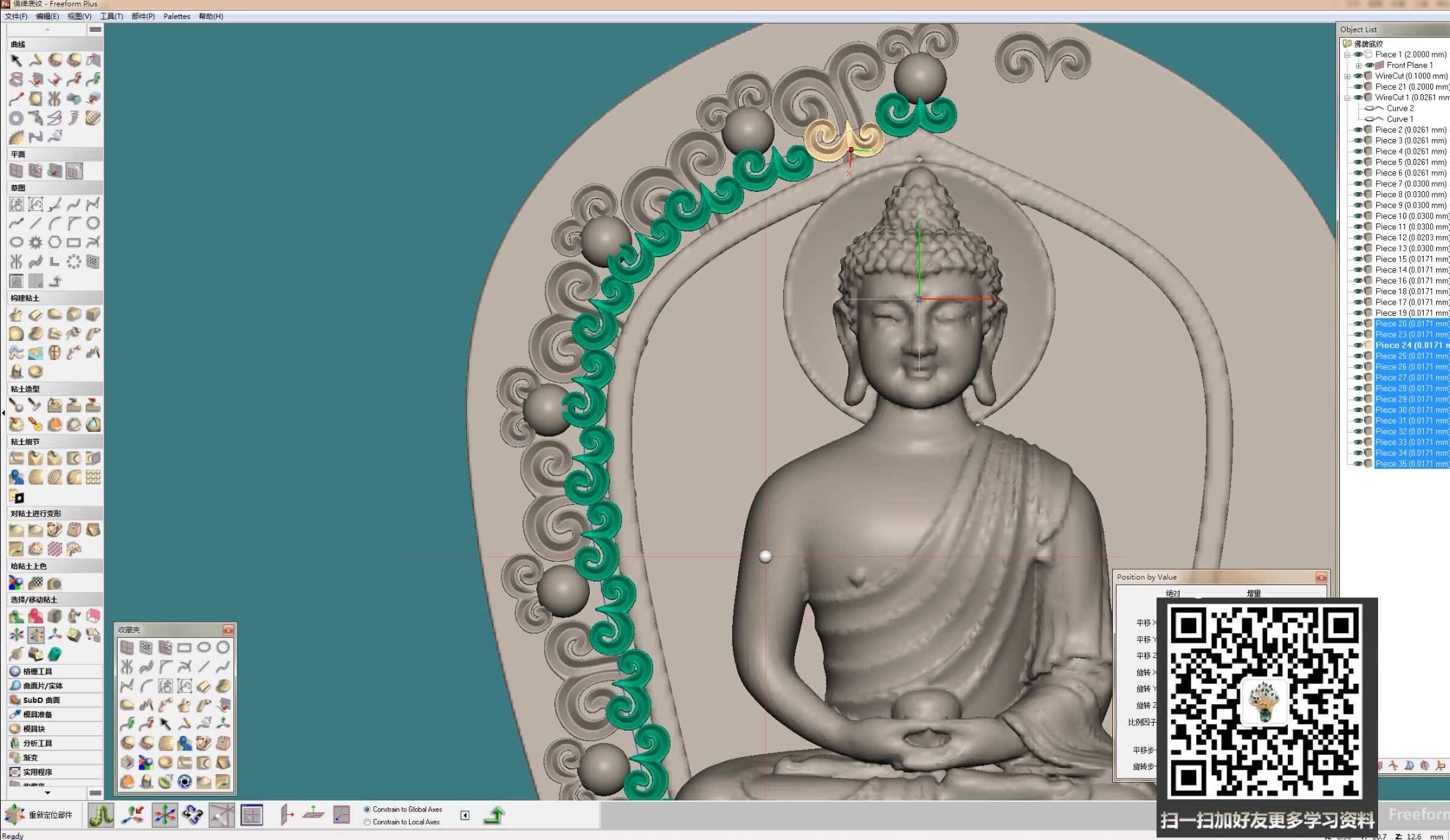The height and width of the screenshot is (840, 1450).
Task: Open the 分析工具 tool group
Action: [38, 743]
